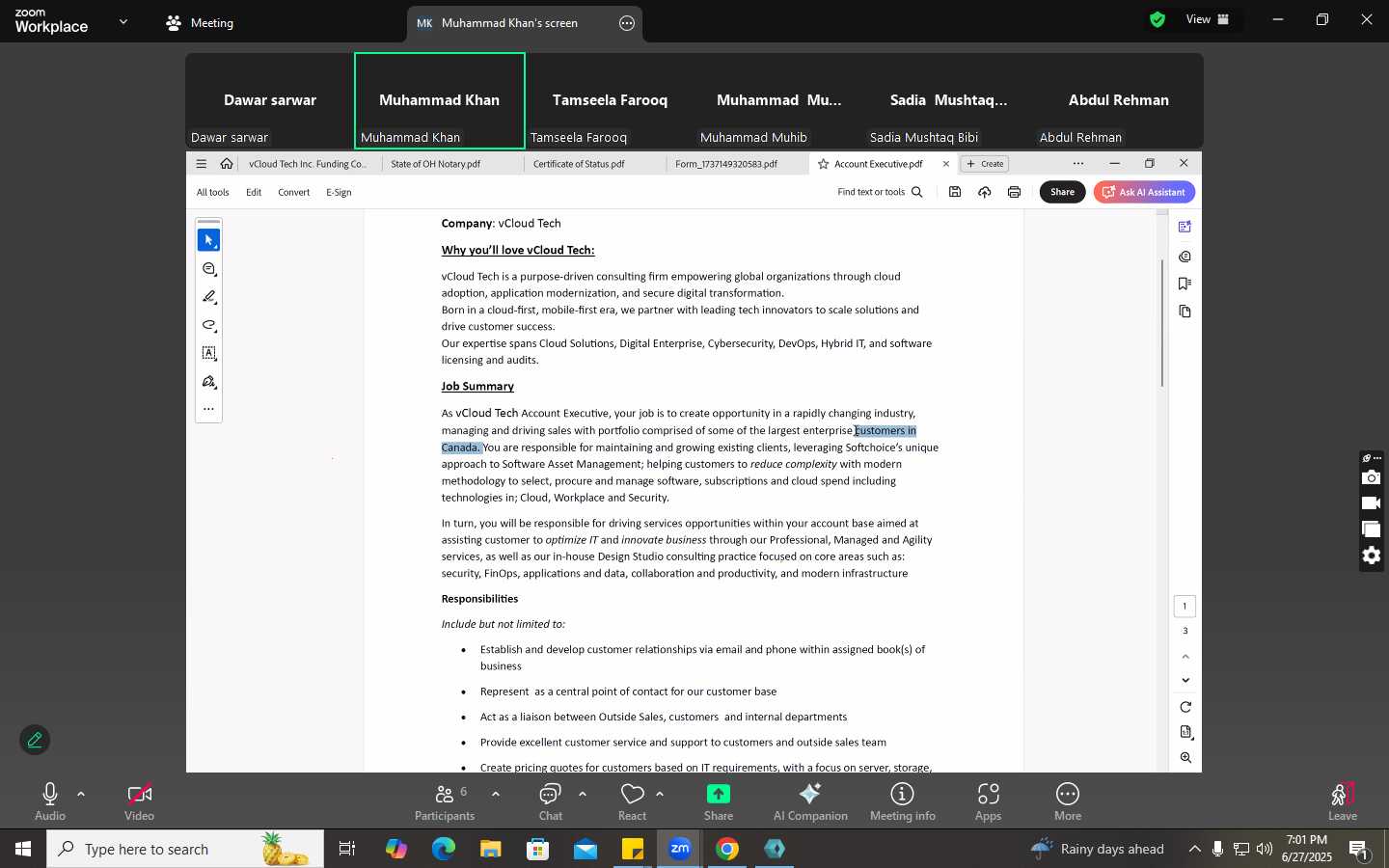Unmute microphone with Audio button

[x=50, y=801]
